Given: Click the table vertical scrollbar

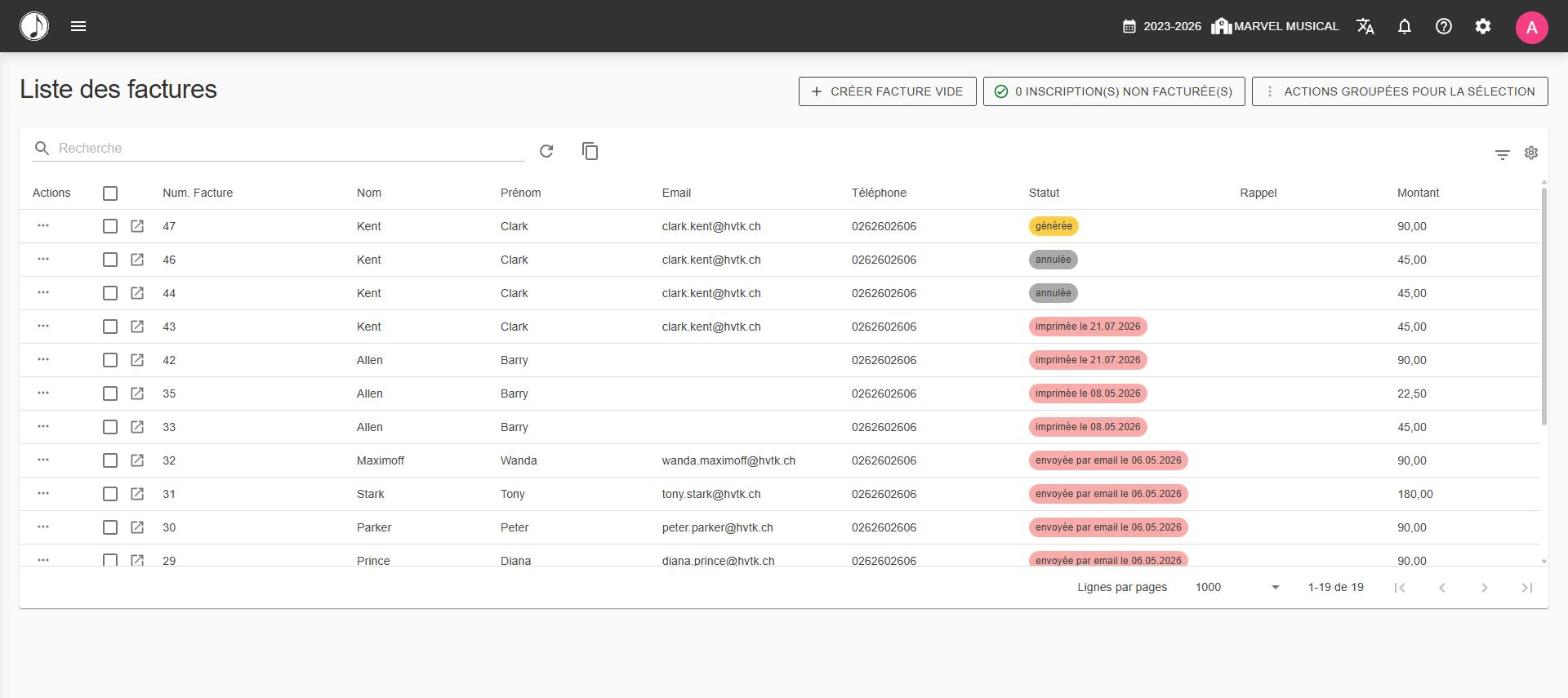Looking at the screenshot, I should coord(1544,305).
